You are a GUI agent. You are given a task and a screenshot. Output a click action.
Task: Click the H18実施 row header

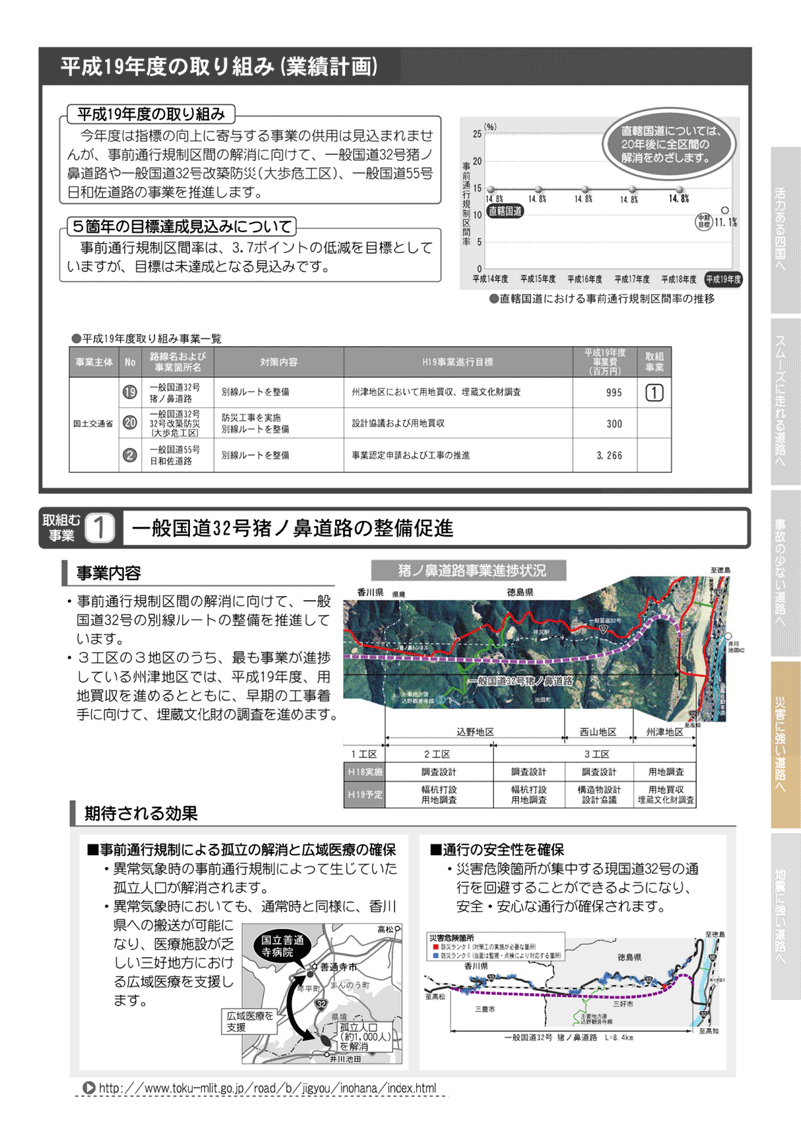[x=365, y=772]
